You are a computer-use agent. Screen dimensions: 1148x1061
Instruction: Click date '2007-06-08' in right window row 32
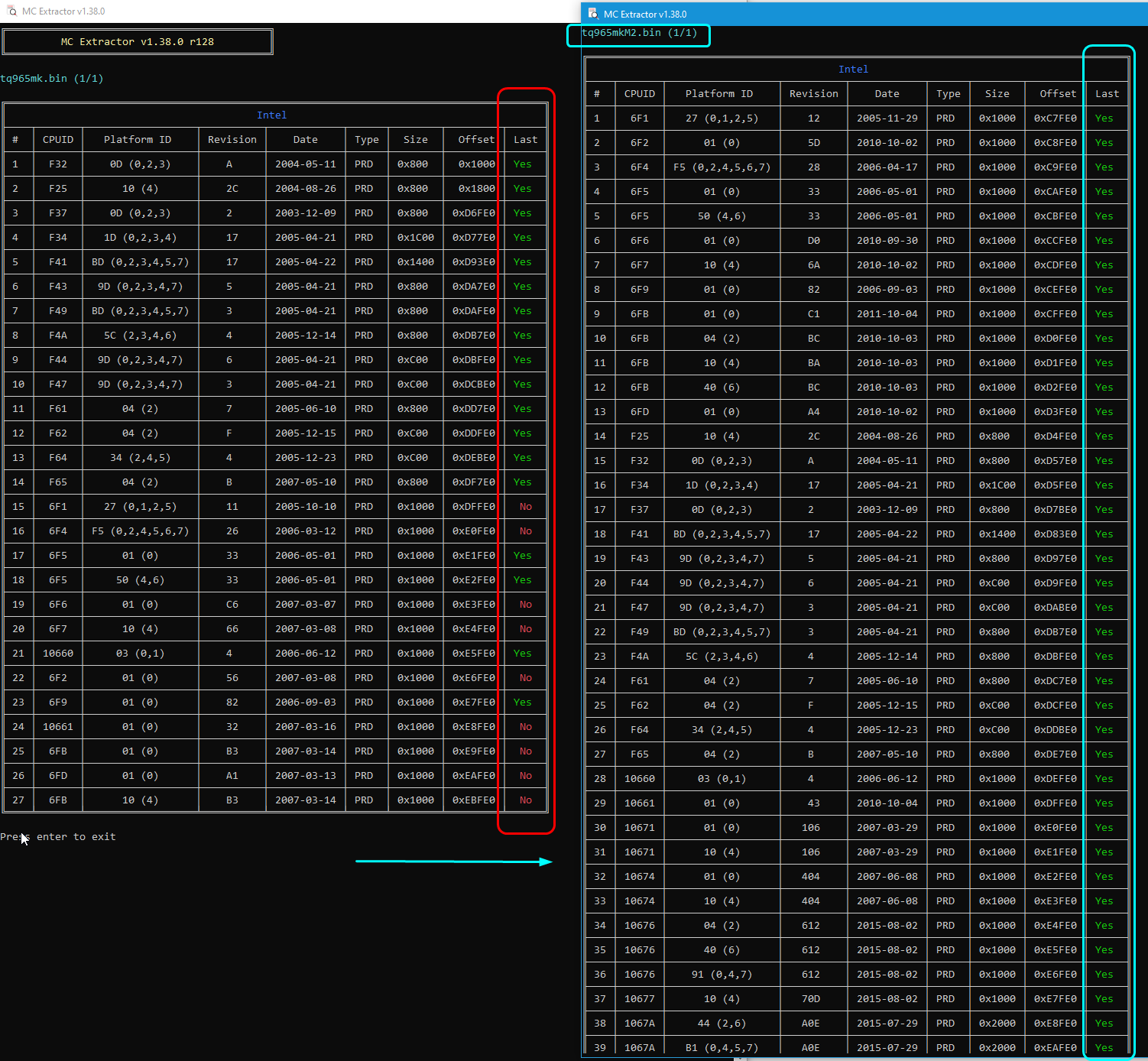(x=887, y=877)
